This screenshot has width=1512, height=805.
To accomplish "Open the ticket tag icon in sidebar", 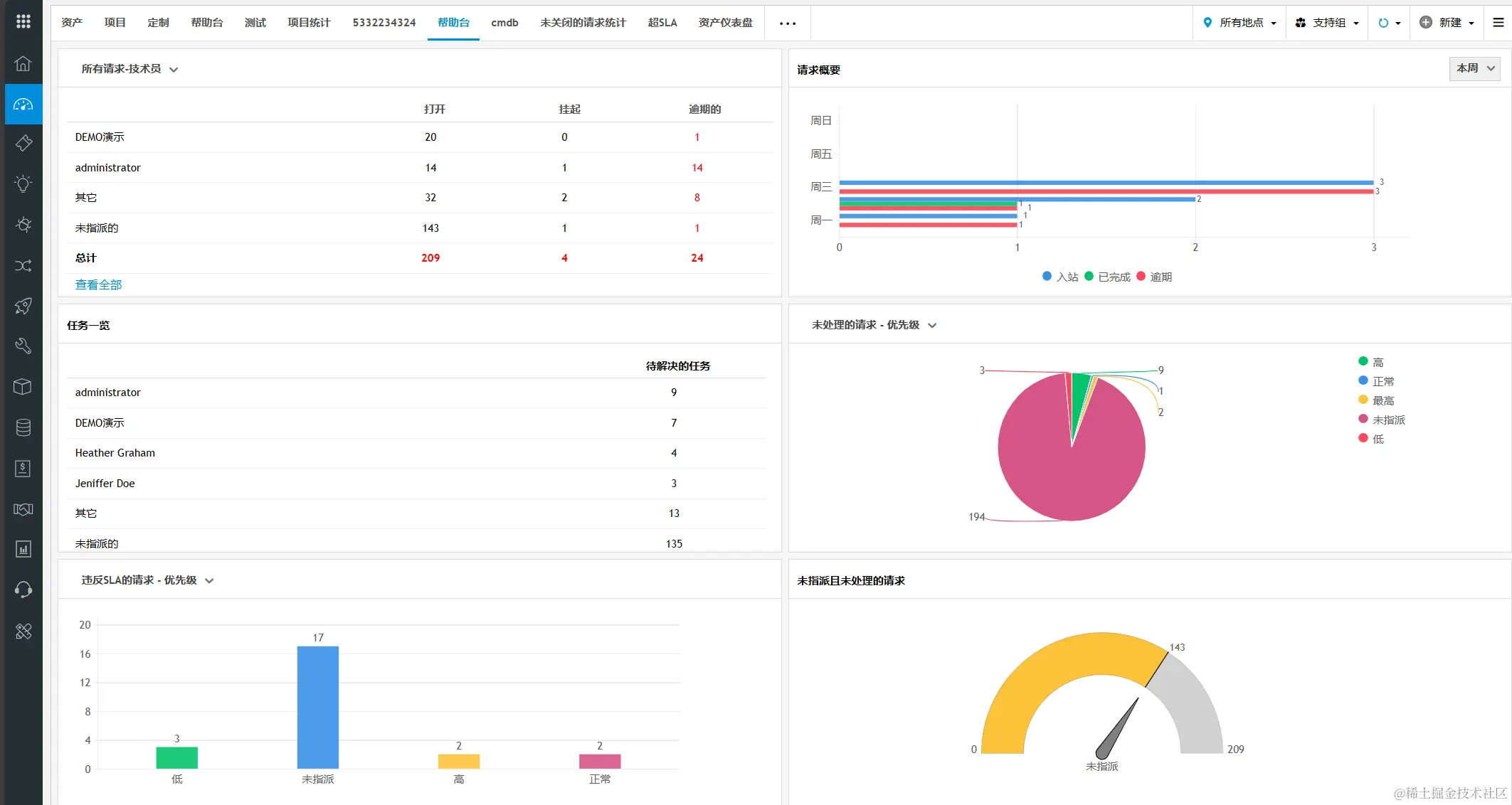I will (x=23, y=143).
